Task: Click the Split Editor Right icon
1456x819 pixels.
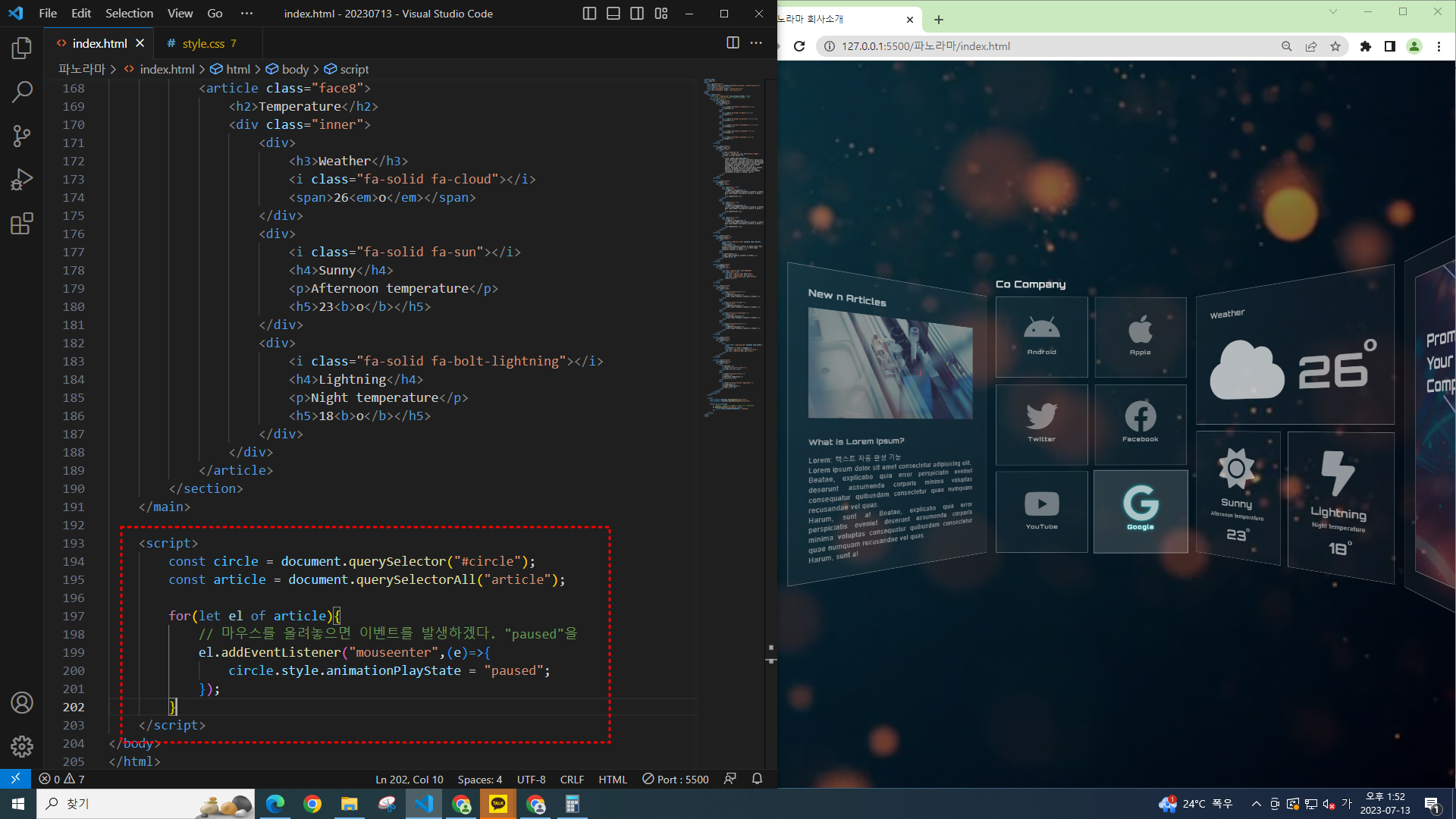Action: click(x=733, y=43)
